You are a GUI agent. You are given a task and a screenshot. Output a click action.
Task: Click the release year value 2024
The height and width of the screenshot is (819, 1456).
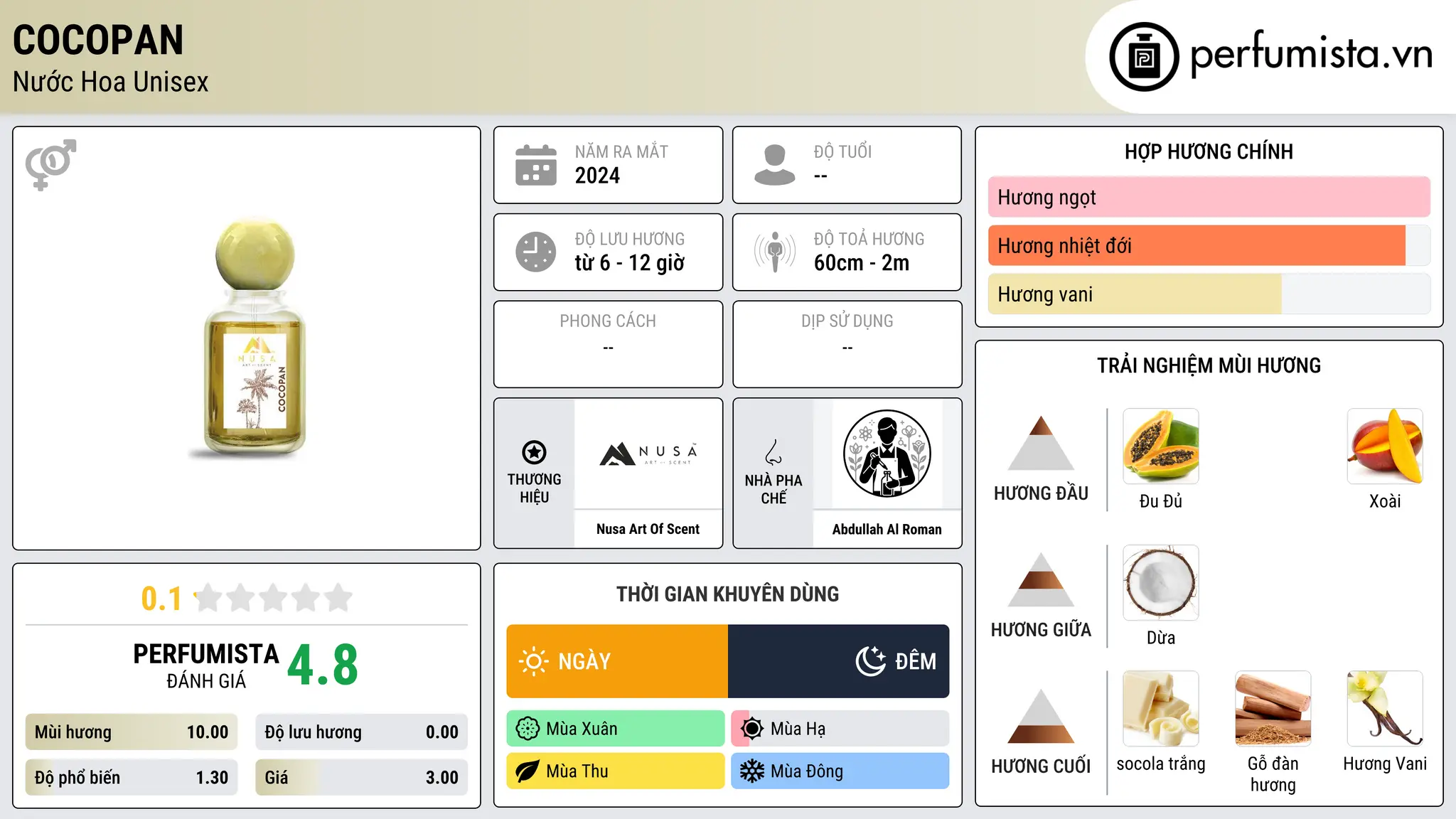point(597,176)
